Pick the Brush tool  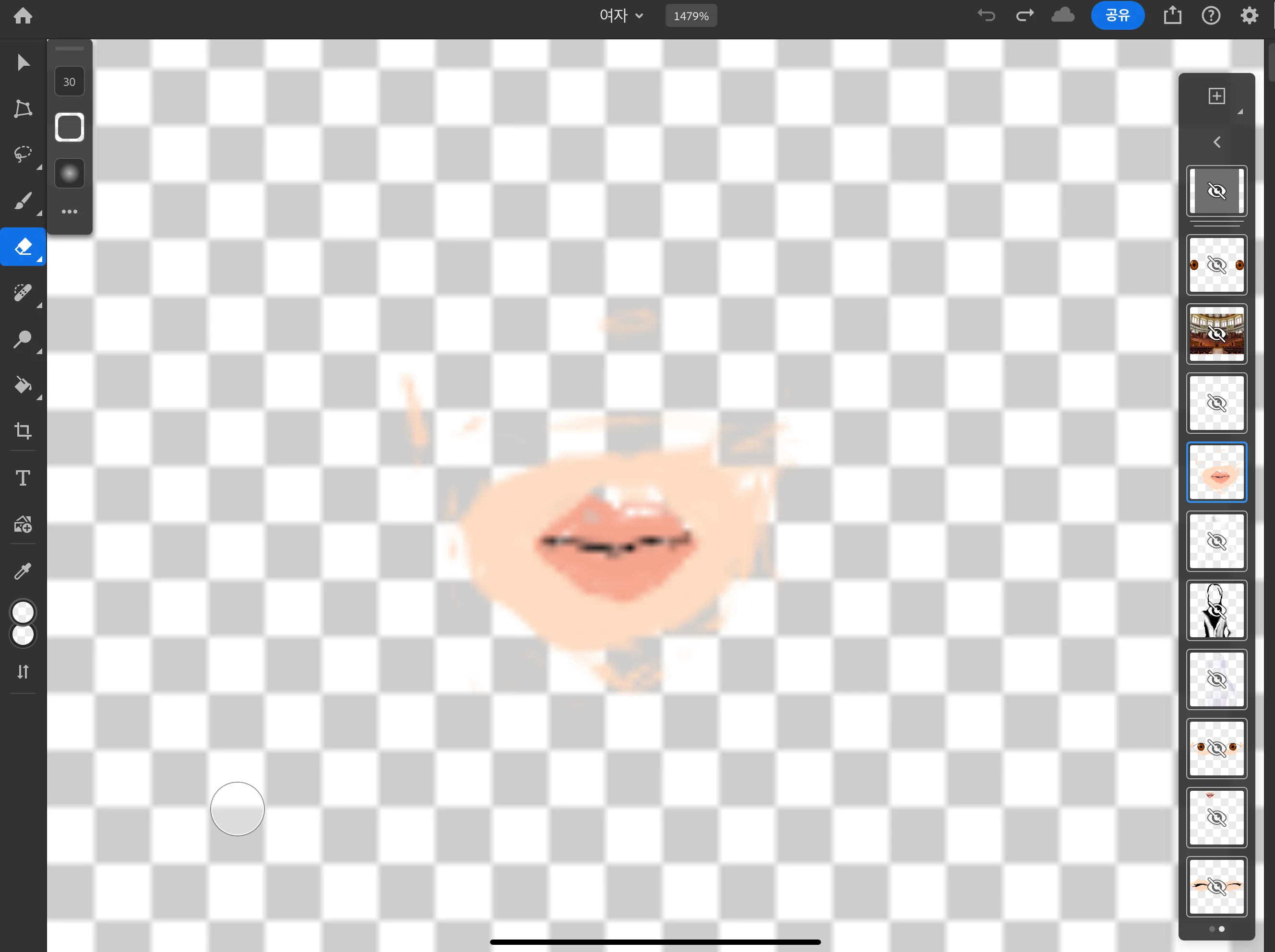pos(23,201)
